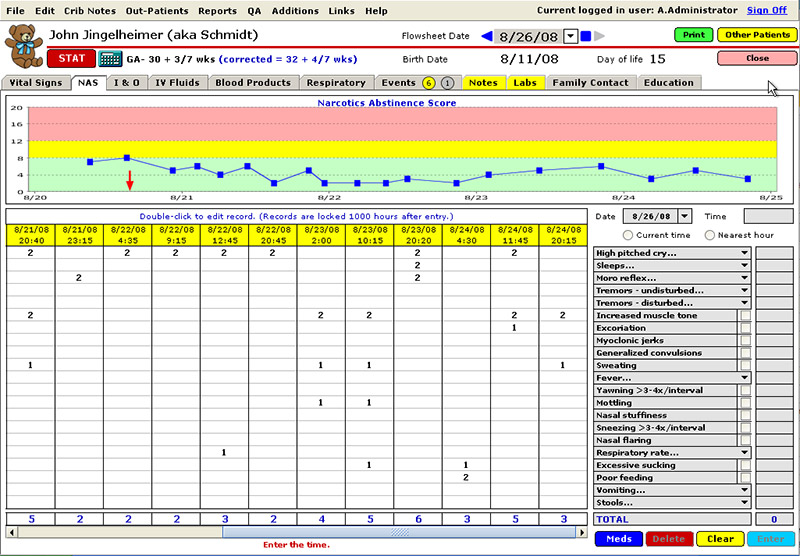800x556 pixels.
Task: Check the Excessive sucking checkbox
Action: [745, 466]
